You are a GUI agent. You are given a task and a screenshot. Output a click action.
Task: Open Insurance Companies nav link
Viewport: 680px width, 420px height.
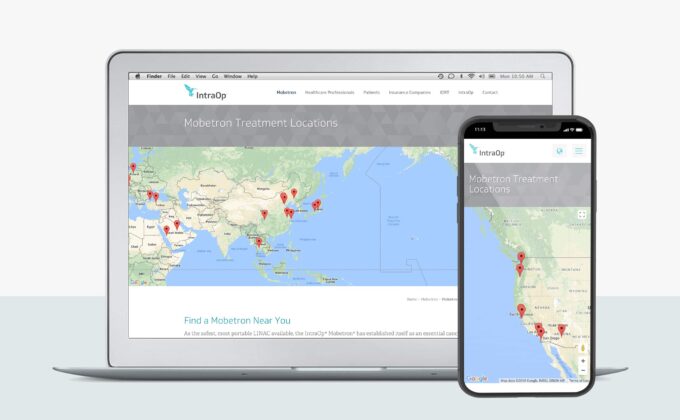(410, 92)
